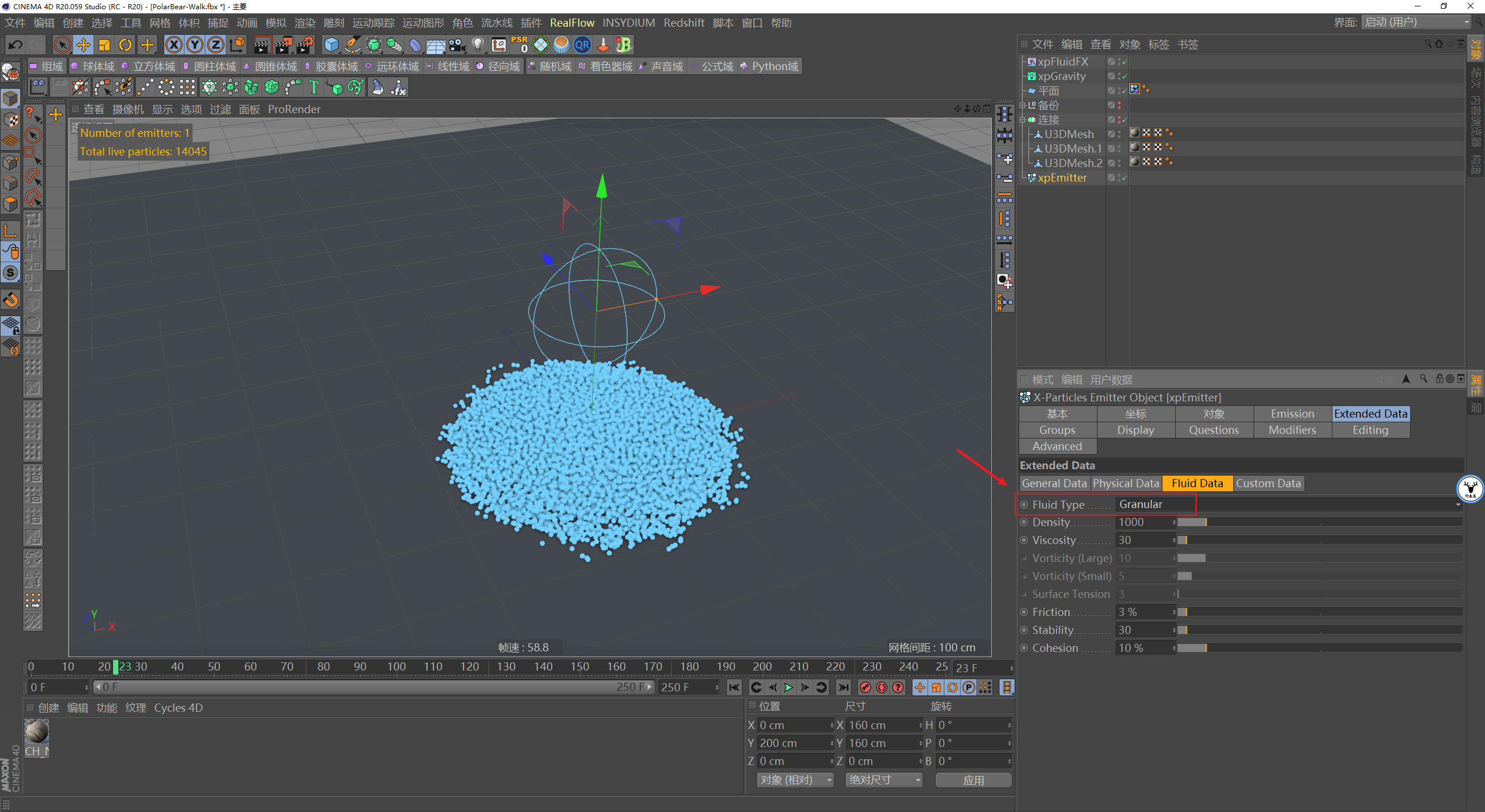
Task: Expand the 备份 object tree node
Action: click(1023, 106)
